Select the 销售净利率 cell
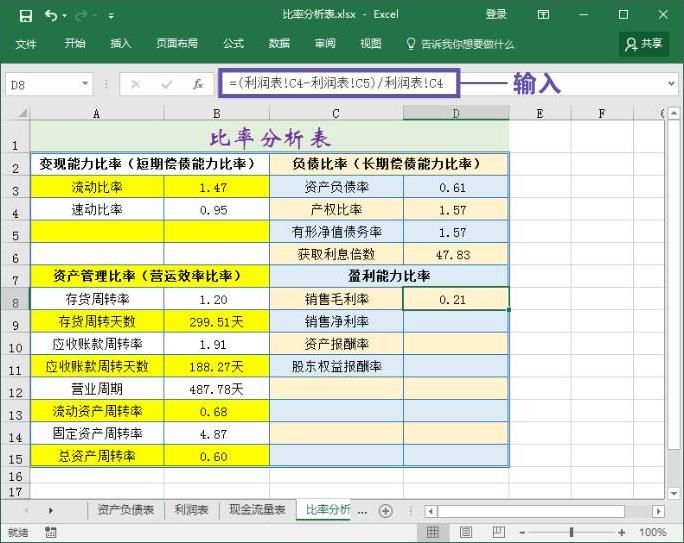The width and height of the screenshot is (684, 543). pyautogui.click(x=336, y=321)
